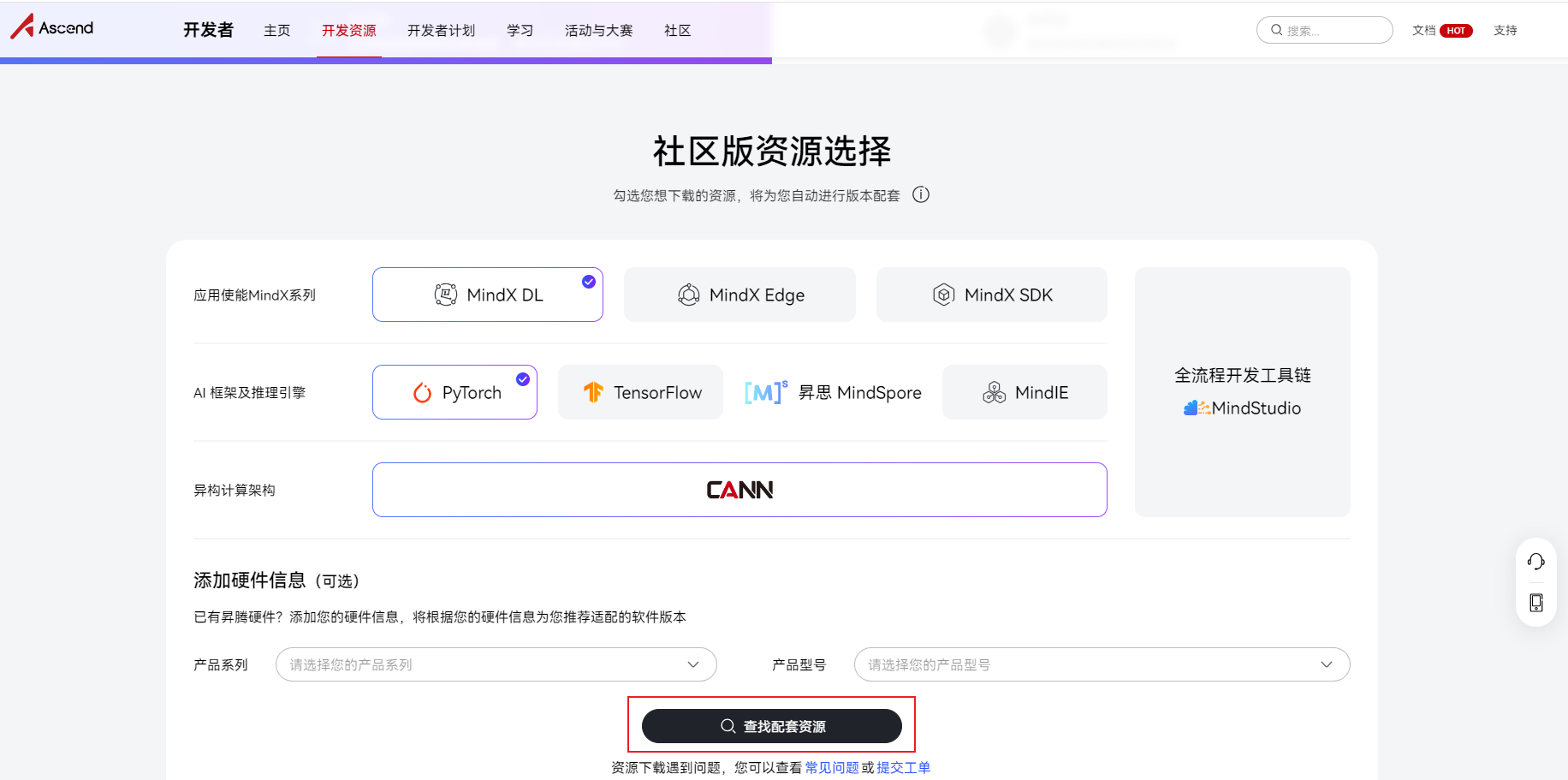Image resolution: width=1568 pixels, height=780 pixels.
Task: Click the 查找配套资源 button
Action: [x=772, y=726]
